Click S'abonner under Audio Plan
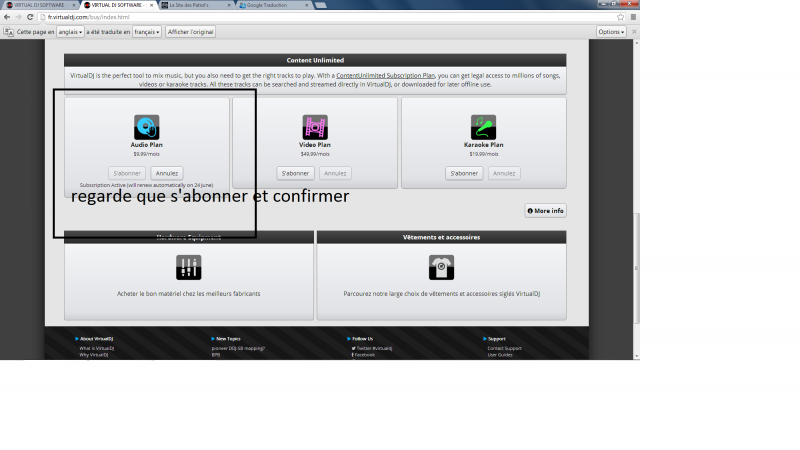This screenshot has height=450, width=800. [x=127, y=173]
